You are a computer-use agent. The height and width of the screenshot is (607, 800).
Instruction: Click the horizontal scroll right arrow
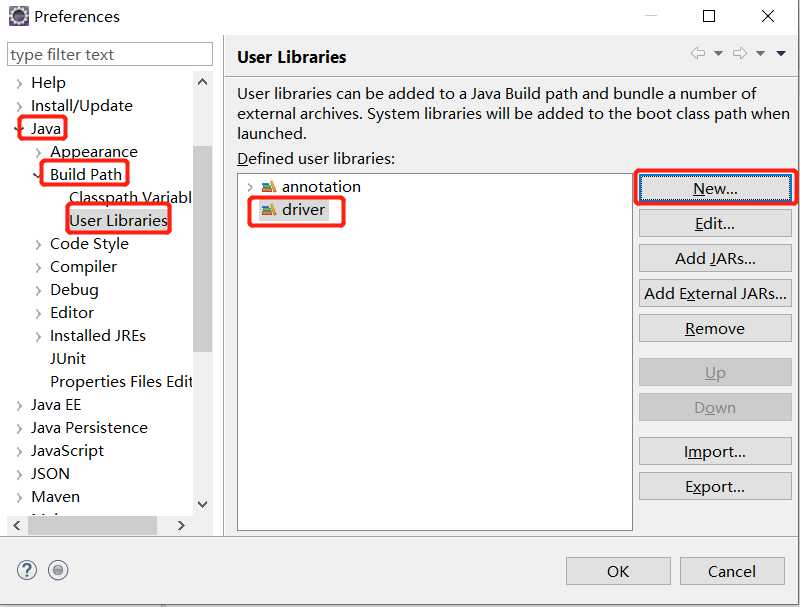pos(181,525)
